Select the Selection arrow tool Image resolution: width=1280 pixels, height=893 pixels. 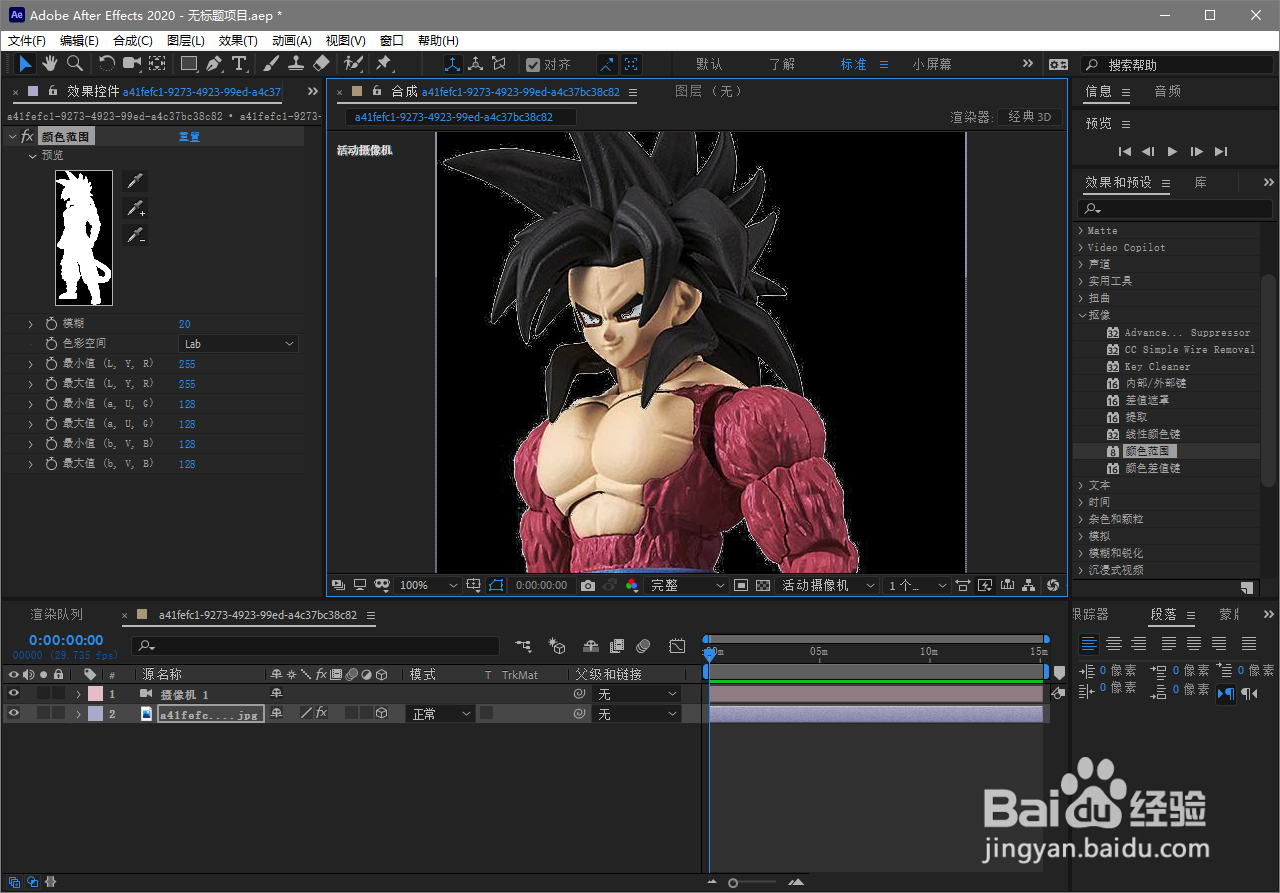click(26, 64)
